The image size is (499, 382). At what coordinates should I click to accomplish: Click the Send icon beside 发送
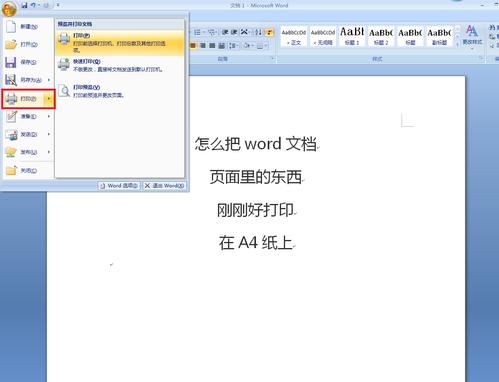click(11, 134)
